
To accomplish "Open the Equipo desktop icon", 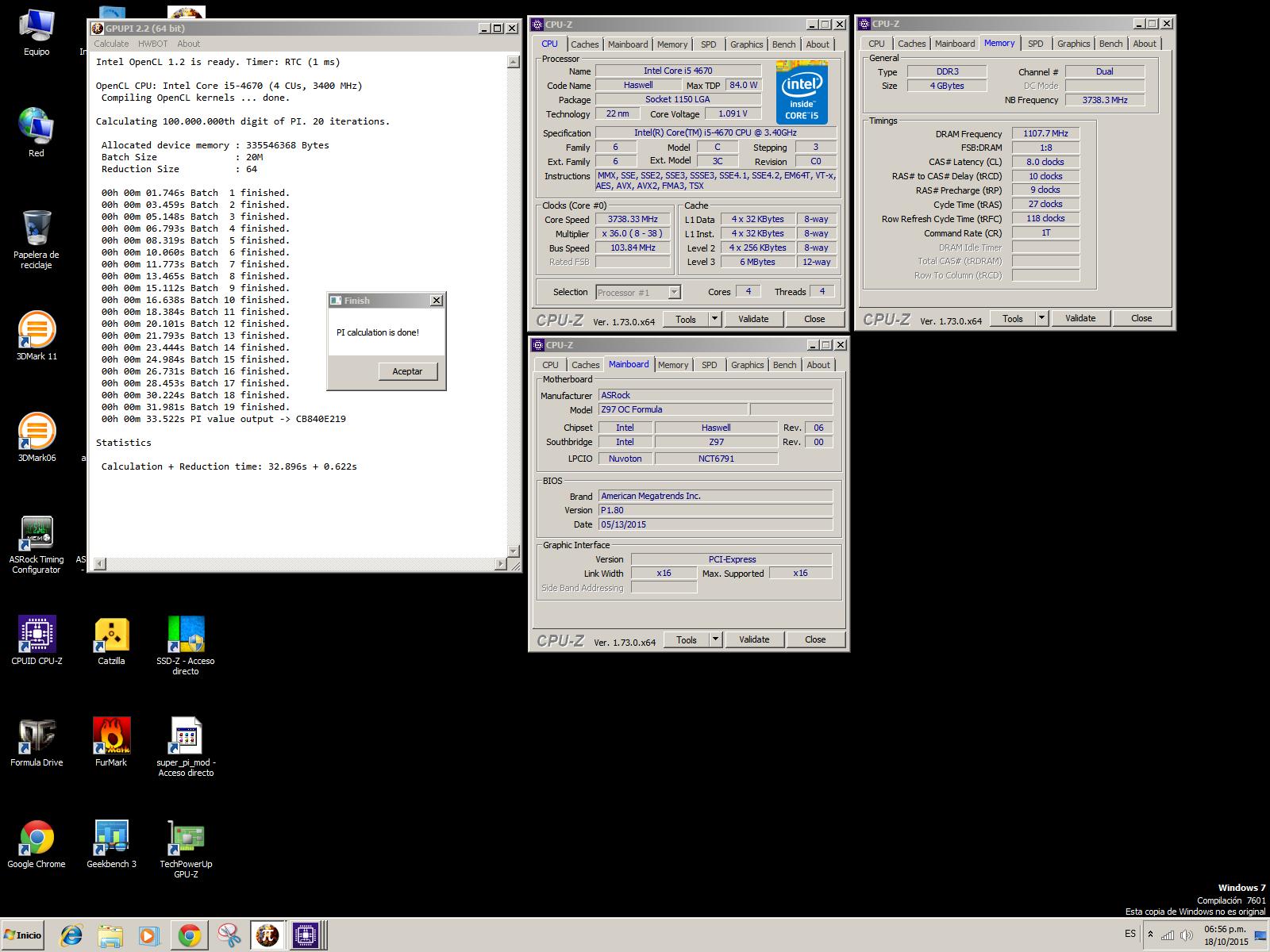I will coord(37,32).
